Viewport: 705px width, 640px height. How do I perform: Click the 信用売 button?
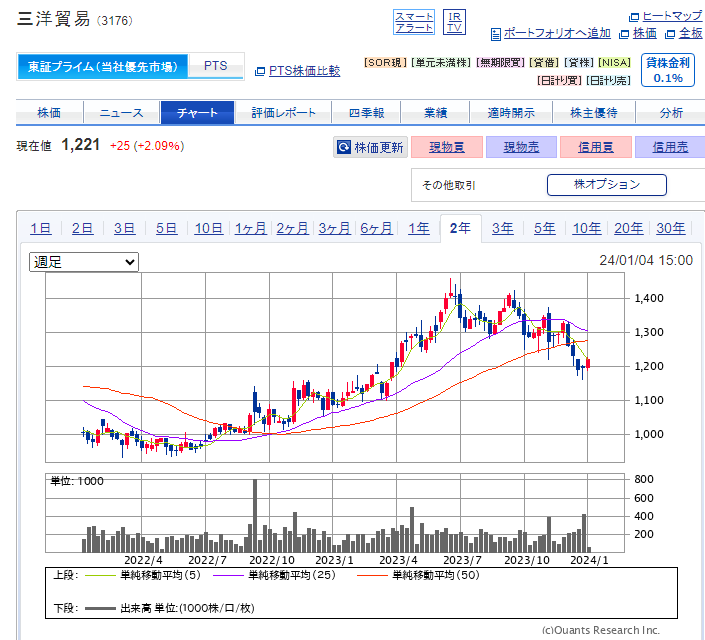pos(670,147)
